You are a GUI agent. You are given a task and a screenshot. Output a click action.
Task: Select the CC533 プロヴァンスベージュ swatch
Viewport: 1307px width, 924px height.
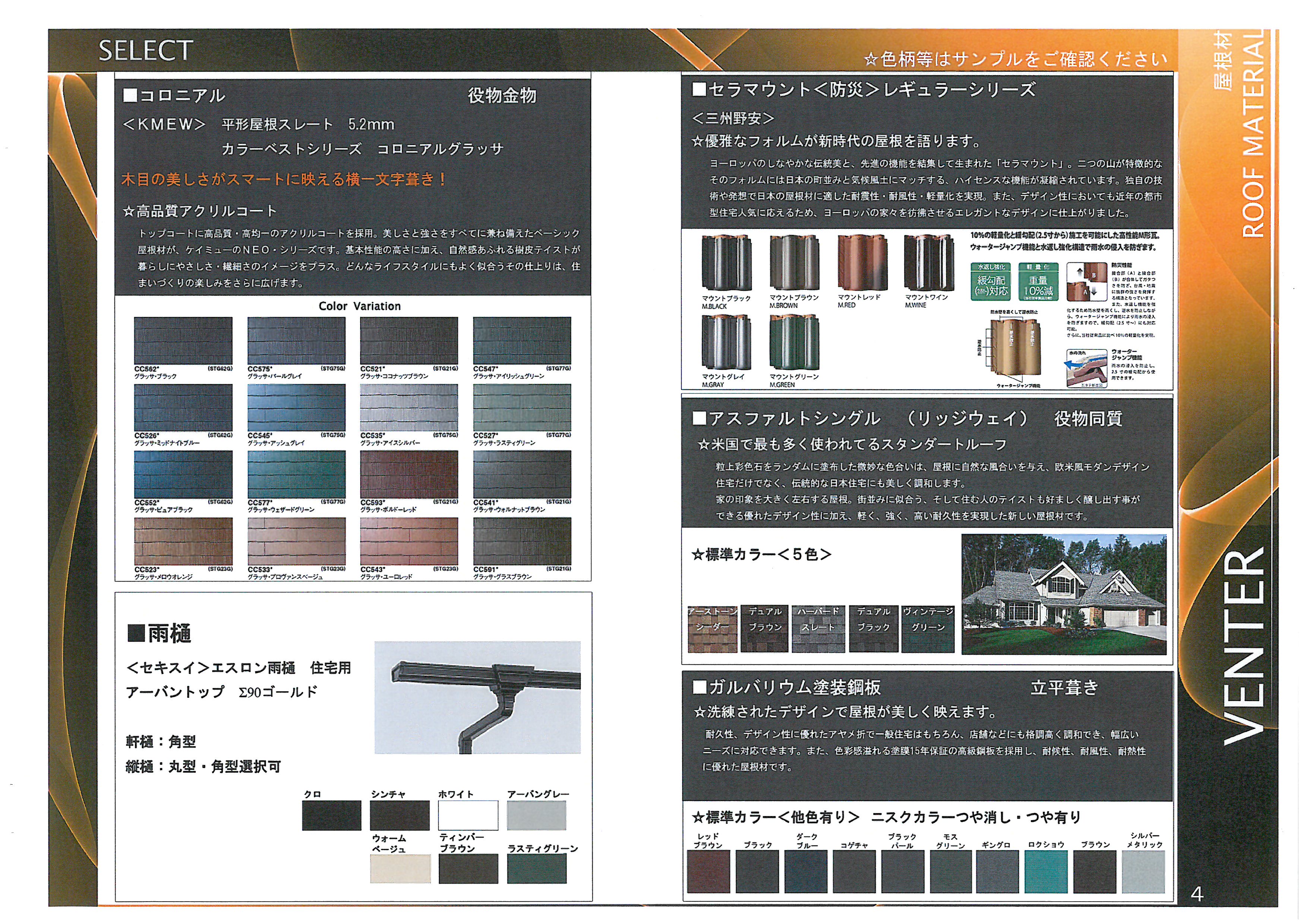click(296, 541)
